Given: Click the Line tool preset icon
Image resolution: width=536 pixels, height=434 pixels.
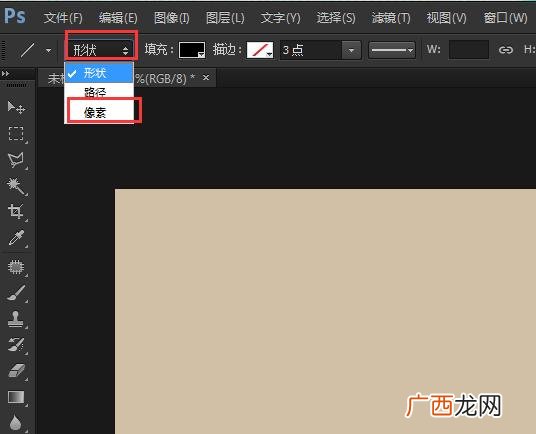Looking at the screenshot, I should click(27, 50).
